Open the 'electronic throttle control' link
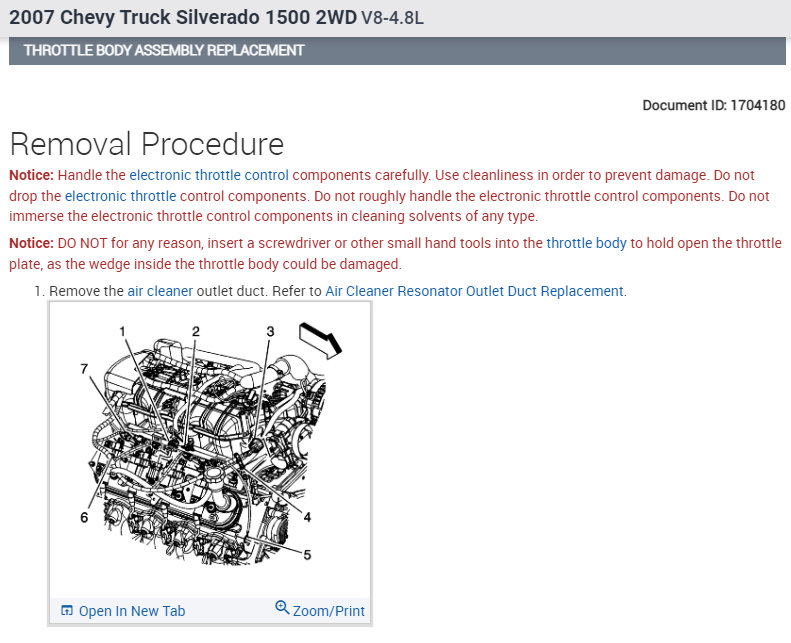791x643 pixels. [x=209, y=175]
